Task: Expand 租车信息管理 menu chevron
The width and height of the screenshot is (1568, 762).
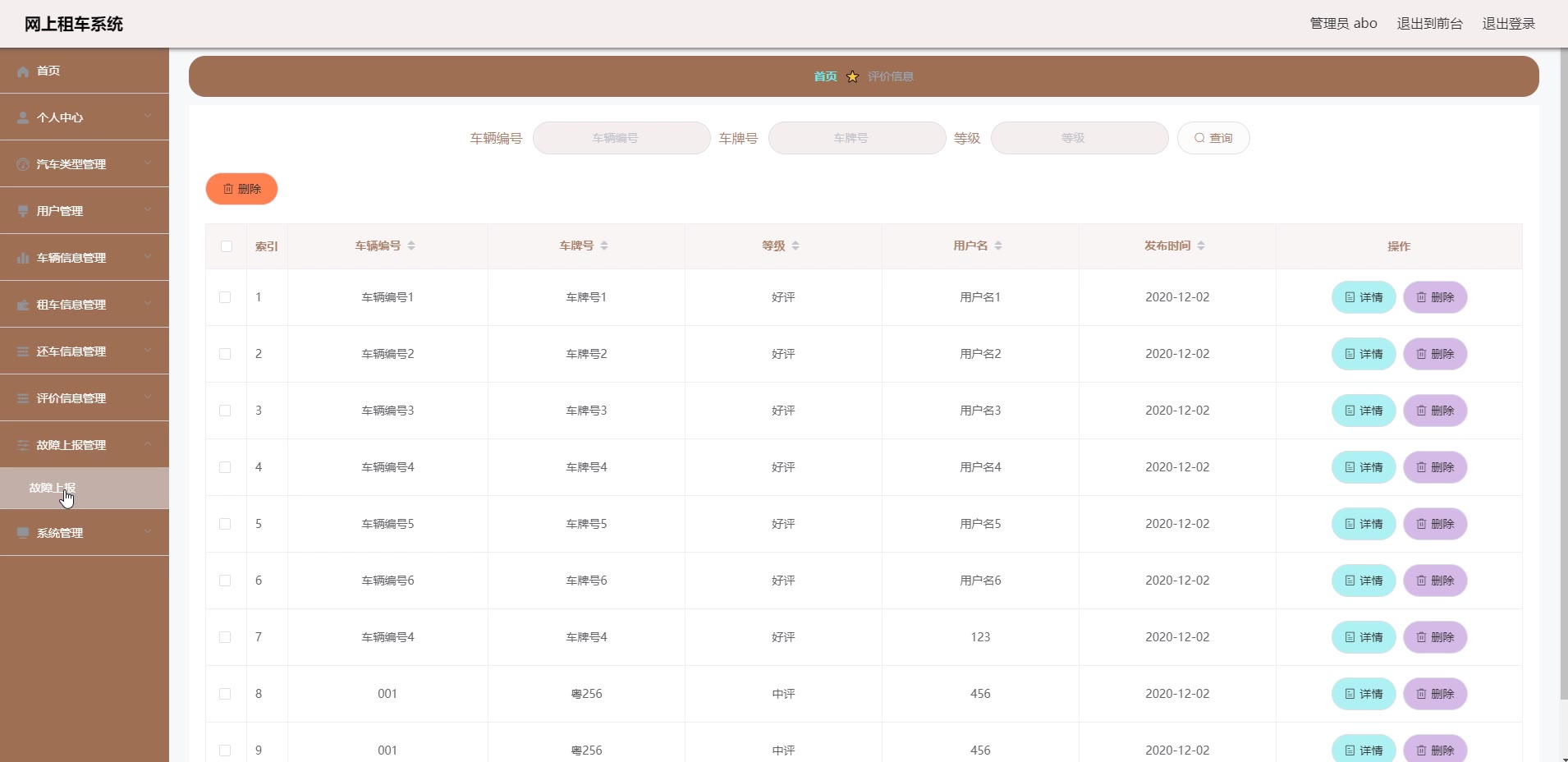Action: tap(148, 304)
